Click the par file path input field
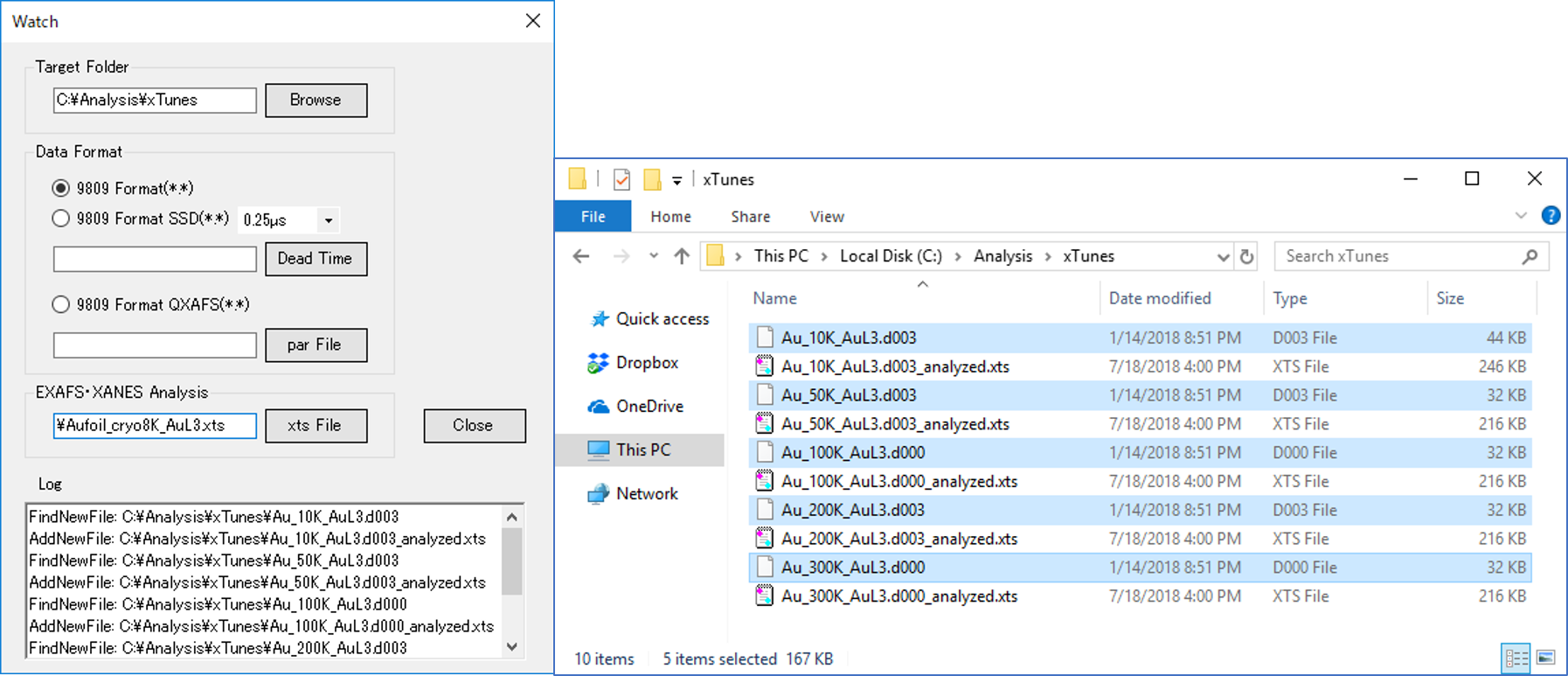Image resolution: width=1568 pixels, height=676 pixels. [x=155, y=345]
